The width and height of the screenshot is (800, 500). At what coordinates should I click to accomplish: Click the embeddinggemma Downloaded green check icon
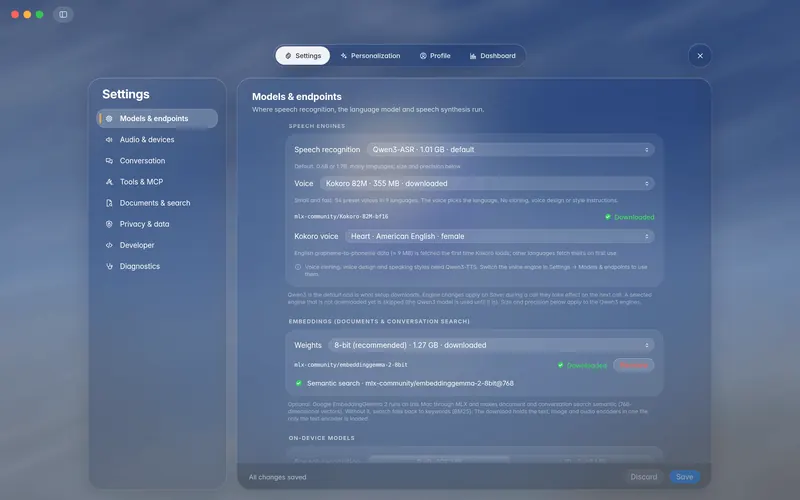click(x=560, y=365)
